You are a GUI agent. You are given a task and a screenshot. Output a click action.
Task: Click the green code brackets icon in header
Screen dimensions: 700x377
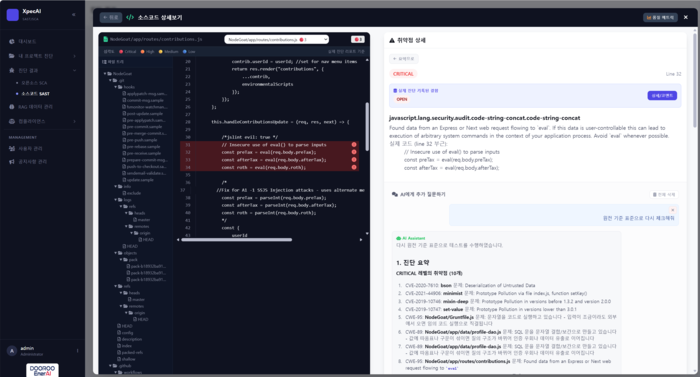pyautogui.click(x=130, y=17)
